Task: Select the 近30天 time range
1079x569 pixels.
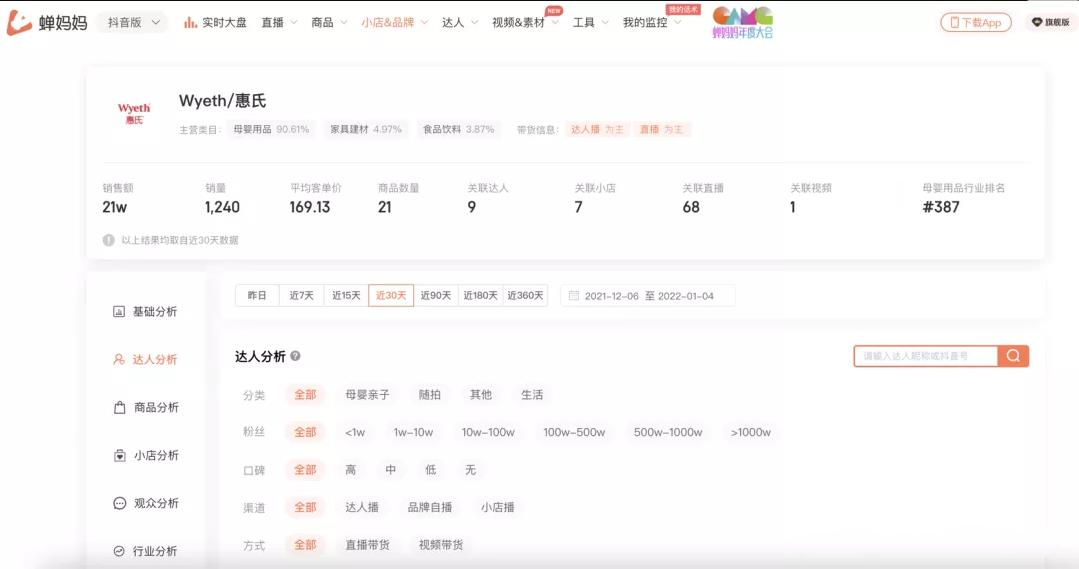Action: [x=391, y=295]
